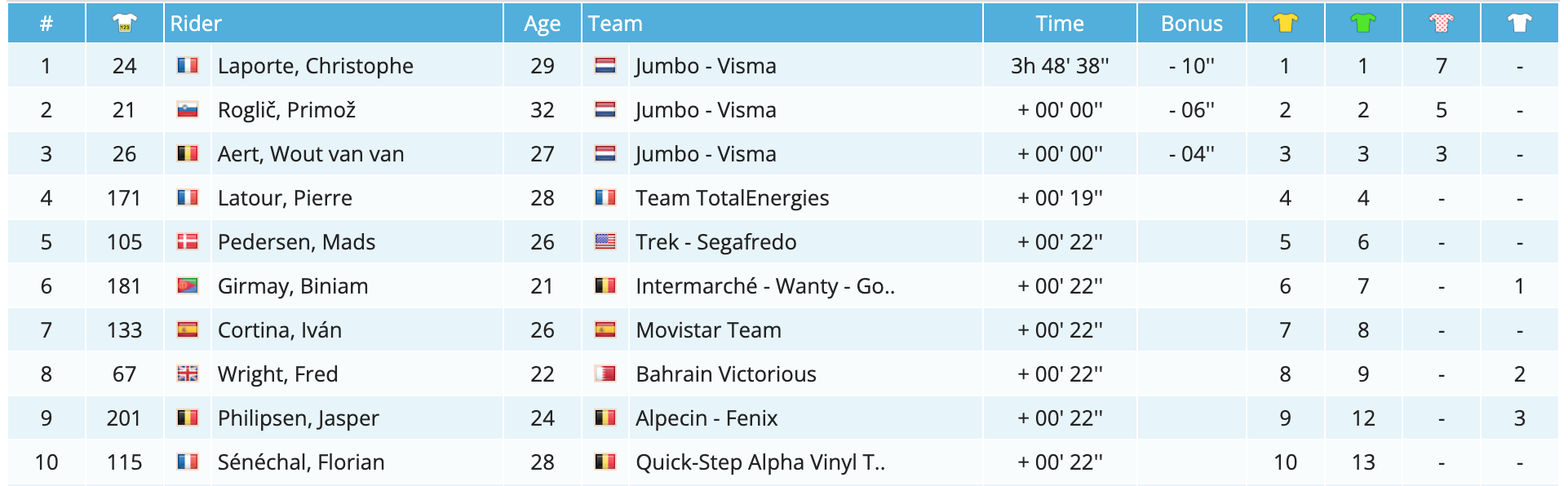
Task: Sort by the Age column header
Action: (543, 24)
